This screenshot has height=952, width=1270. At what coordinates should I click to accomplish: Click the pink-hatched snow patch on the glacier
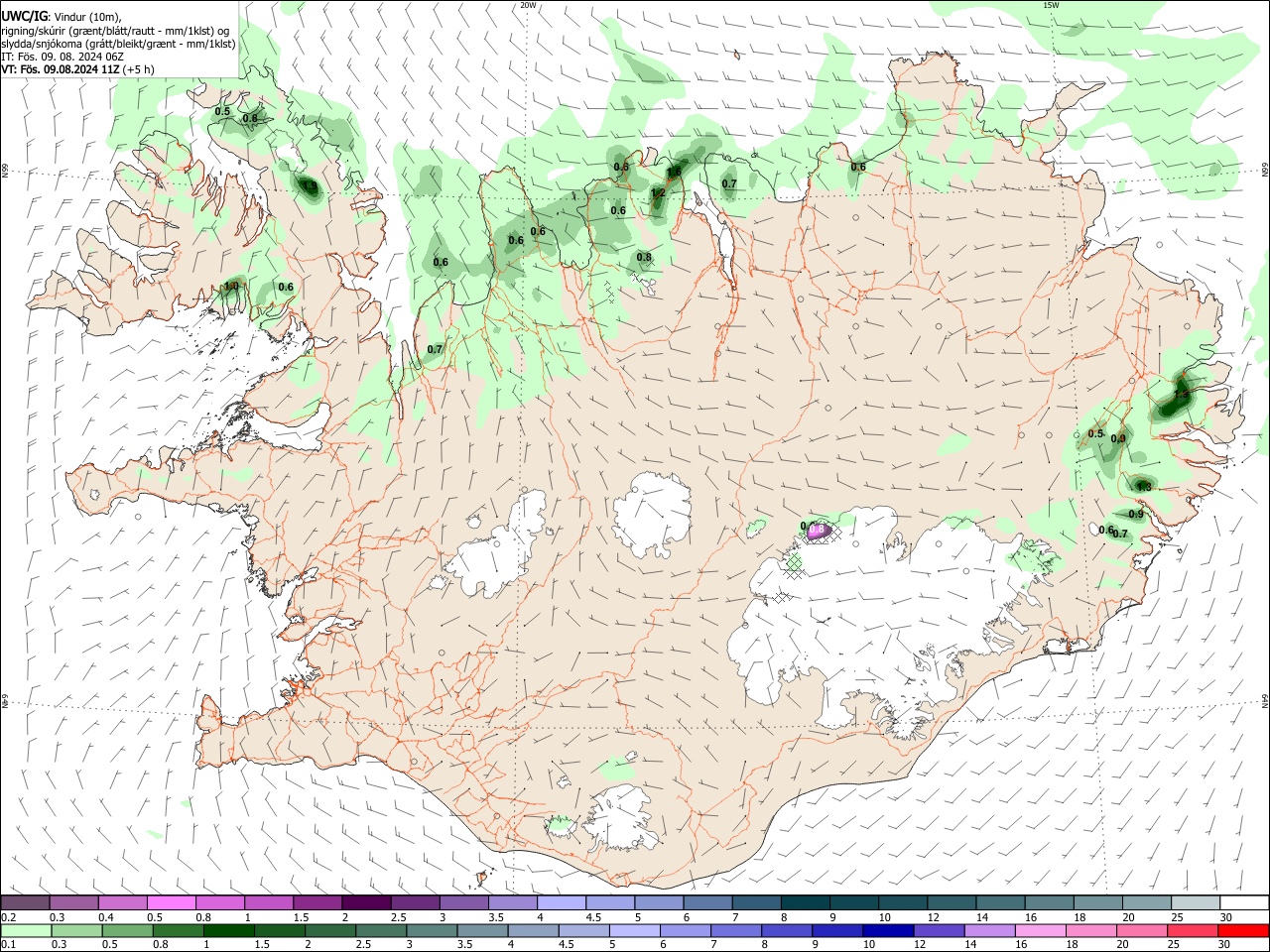pos(820,532)
